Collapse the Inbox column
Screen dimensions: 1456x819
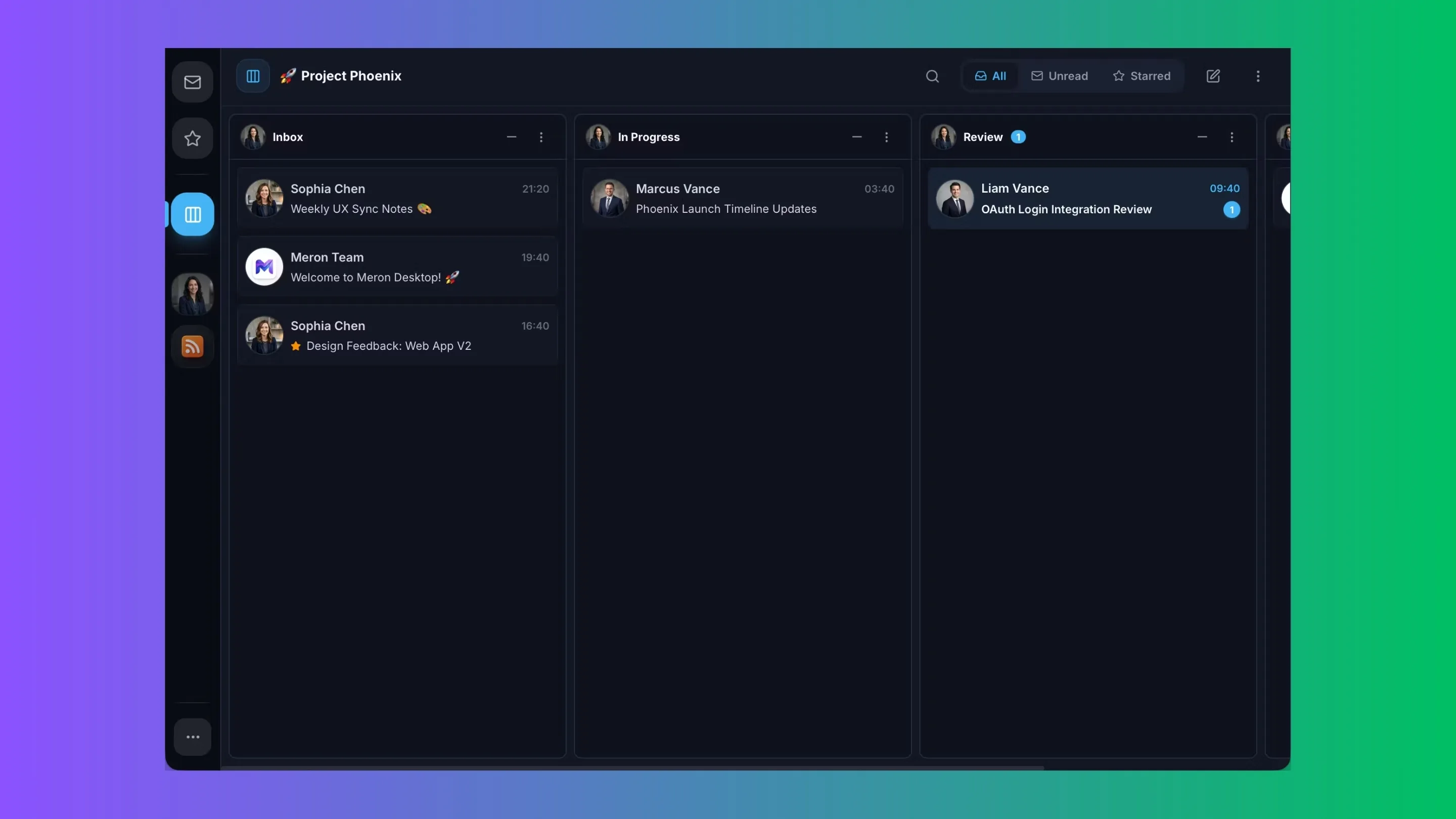(512, 137)
